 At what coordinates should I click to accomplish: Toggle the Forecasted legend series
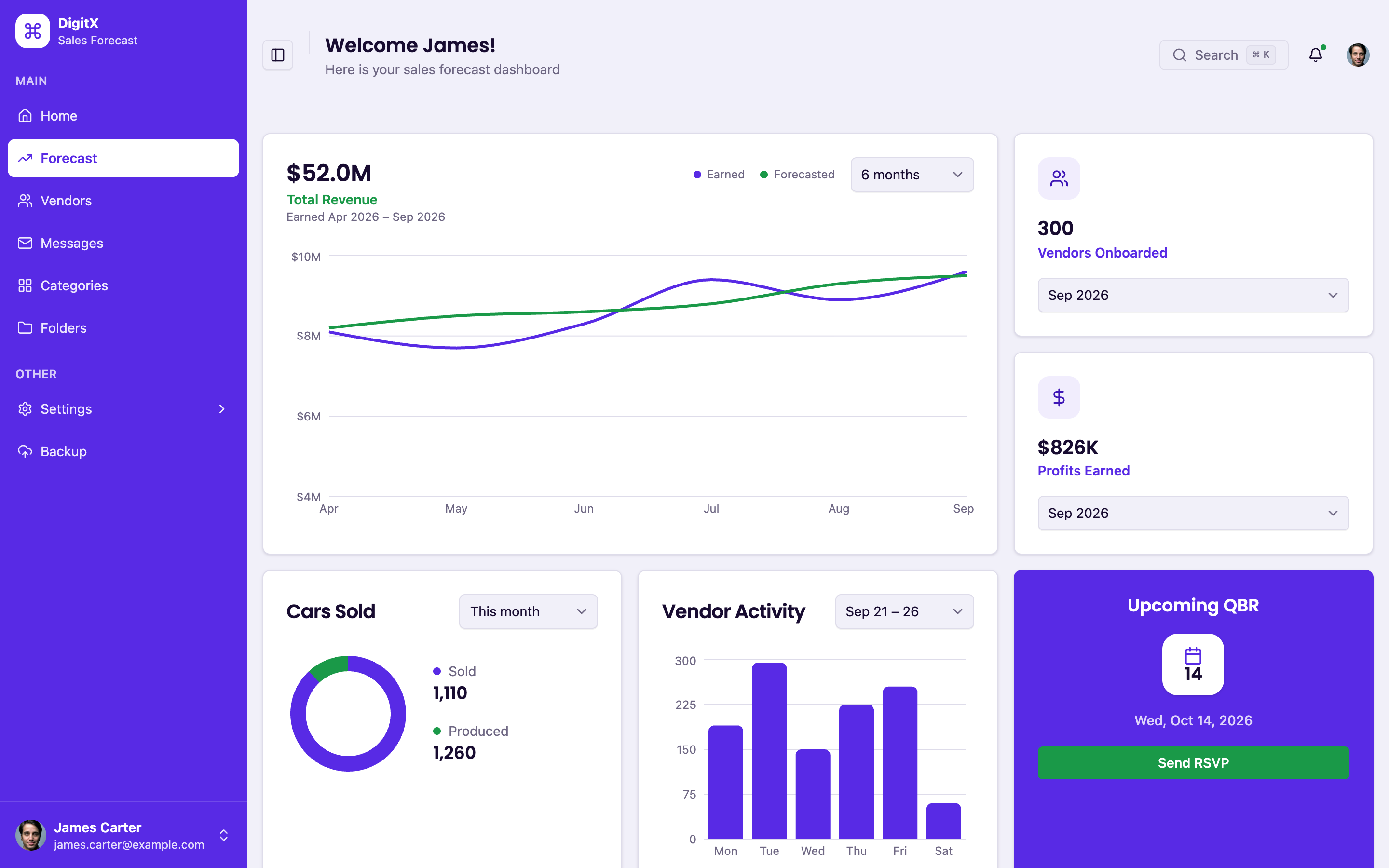[x=797, y=175]
